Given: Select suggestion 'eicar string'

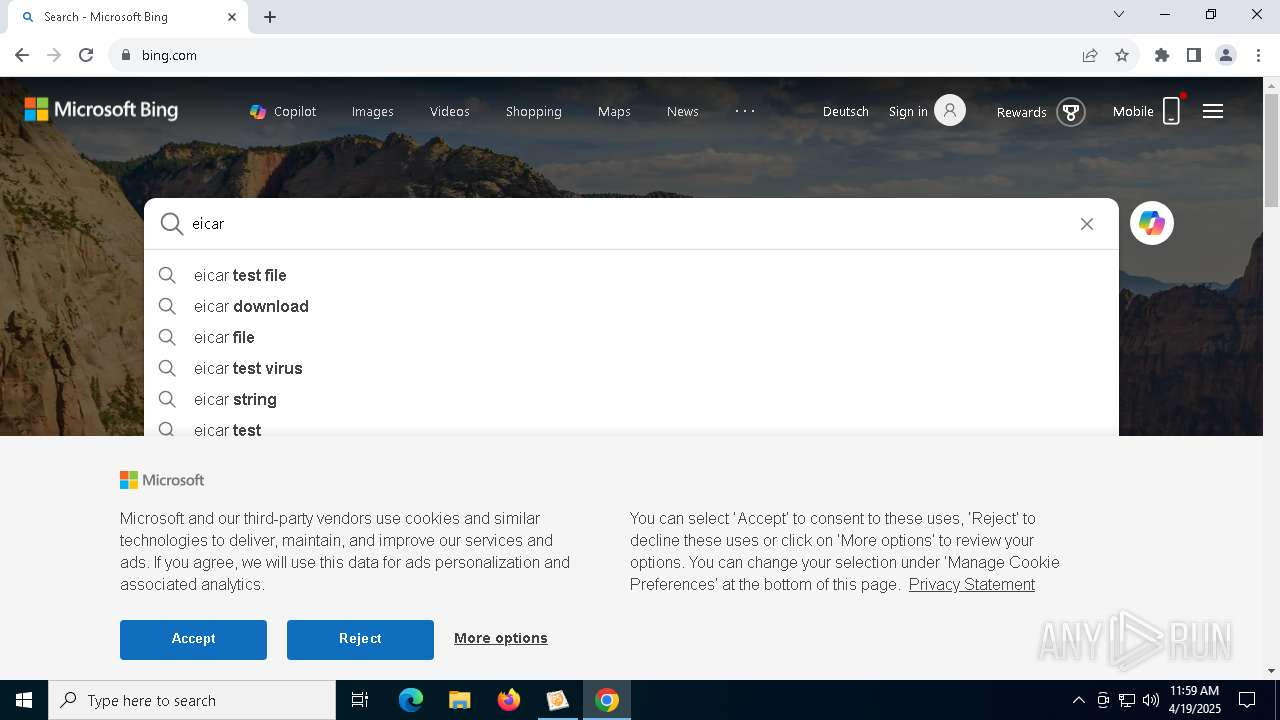Looking at the screenshot, I should (631, 399).
